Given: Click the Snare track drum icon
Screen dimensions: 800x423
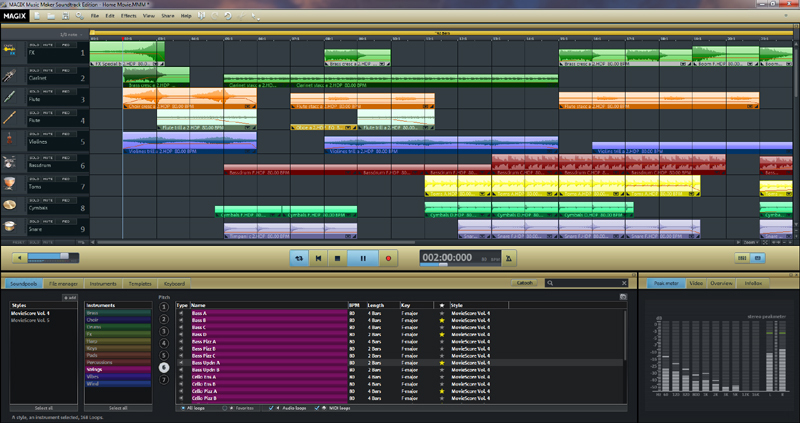Looking at the screenshot, I should 9,227.
